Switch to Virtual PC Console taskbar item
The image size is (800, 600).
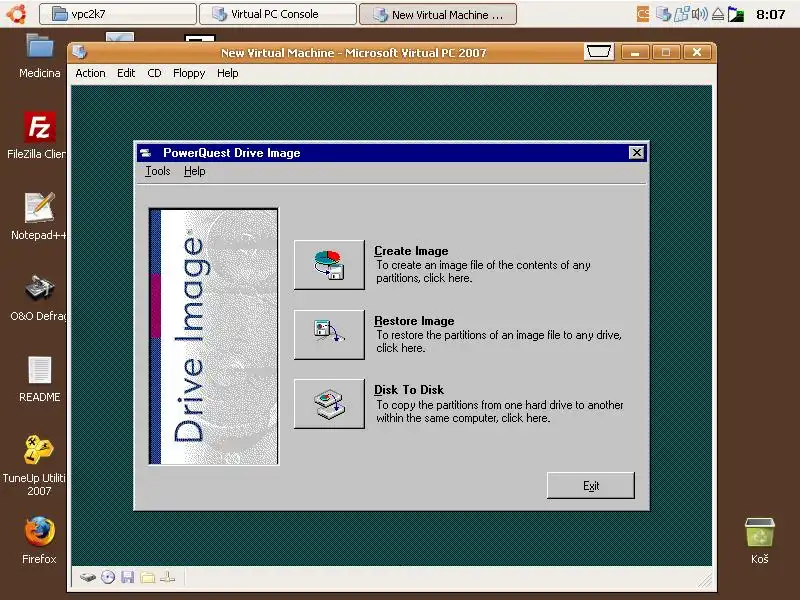278,14
